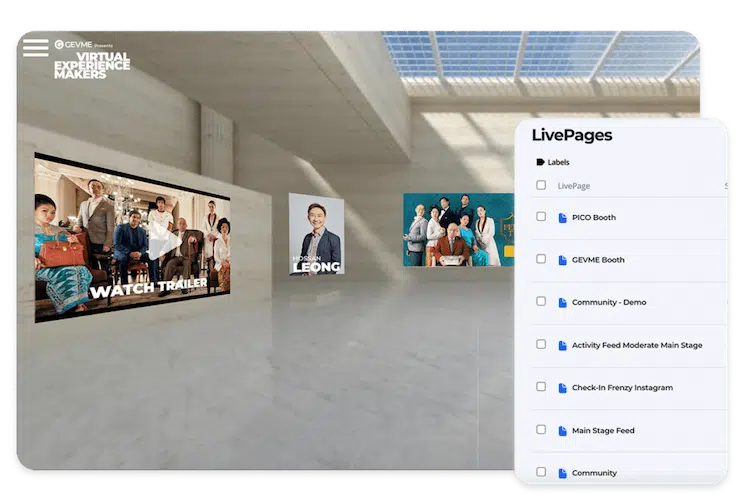This screenshot has width=740, height=501.
Task: Click the Community - Demo page icon
Action: pyautogui.click(x=562, y=303)
